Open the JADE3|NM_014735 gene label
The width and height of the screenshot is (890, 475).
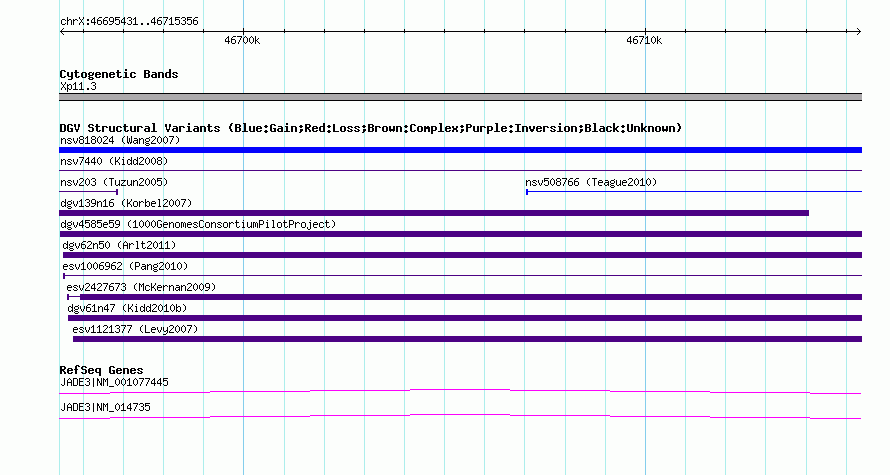click(105, 407)
